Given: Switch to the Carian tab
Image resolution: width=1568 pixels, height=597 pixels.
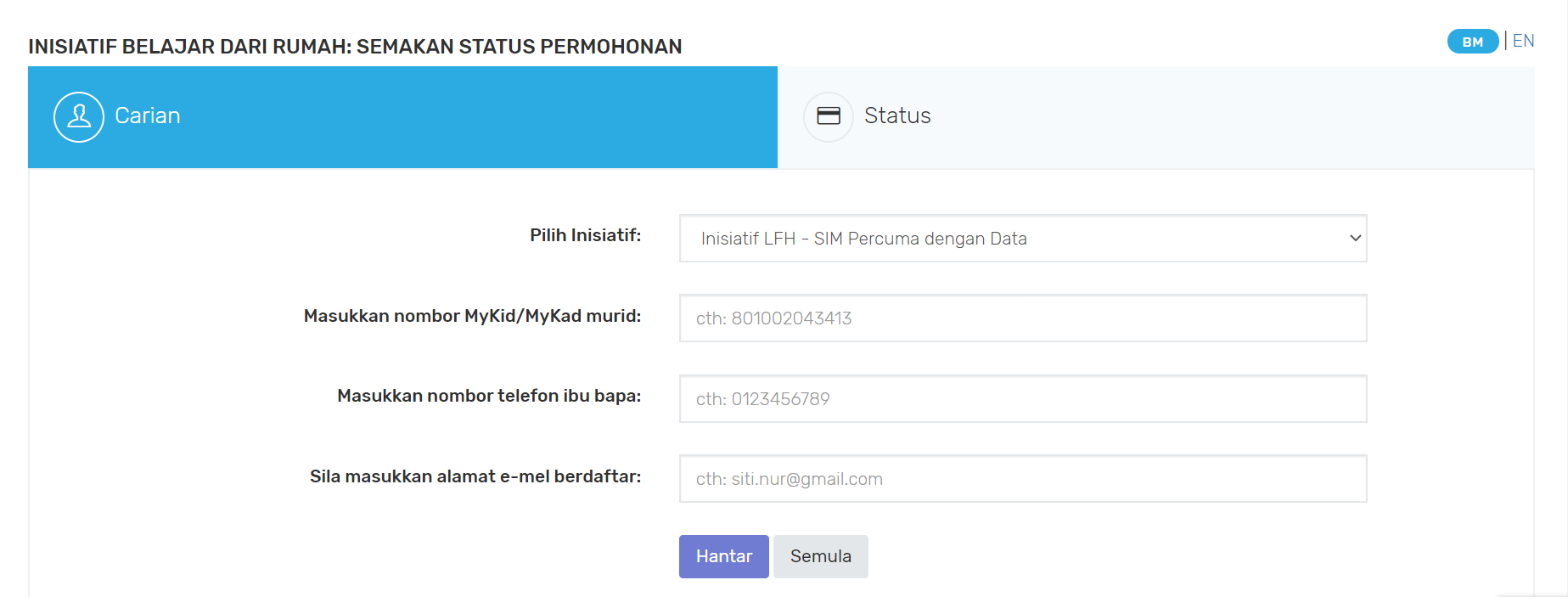Looking at the screenshot, I should [x=402, y=117].
